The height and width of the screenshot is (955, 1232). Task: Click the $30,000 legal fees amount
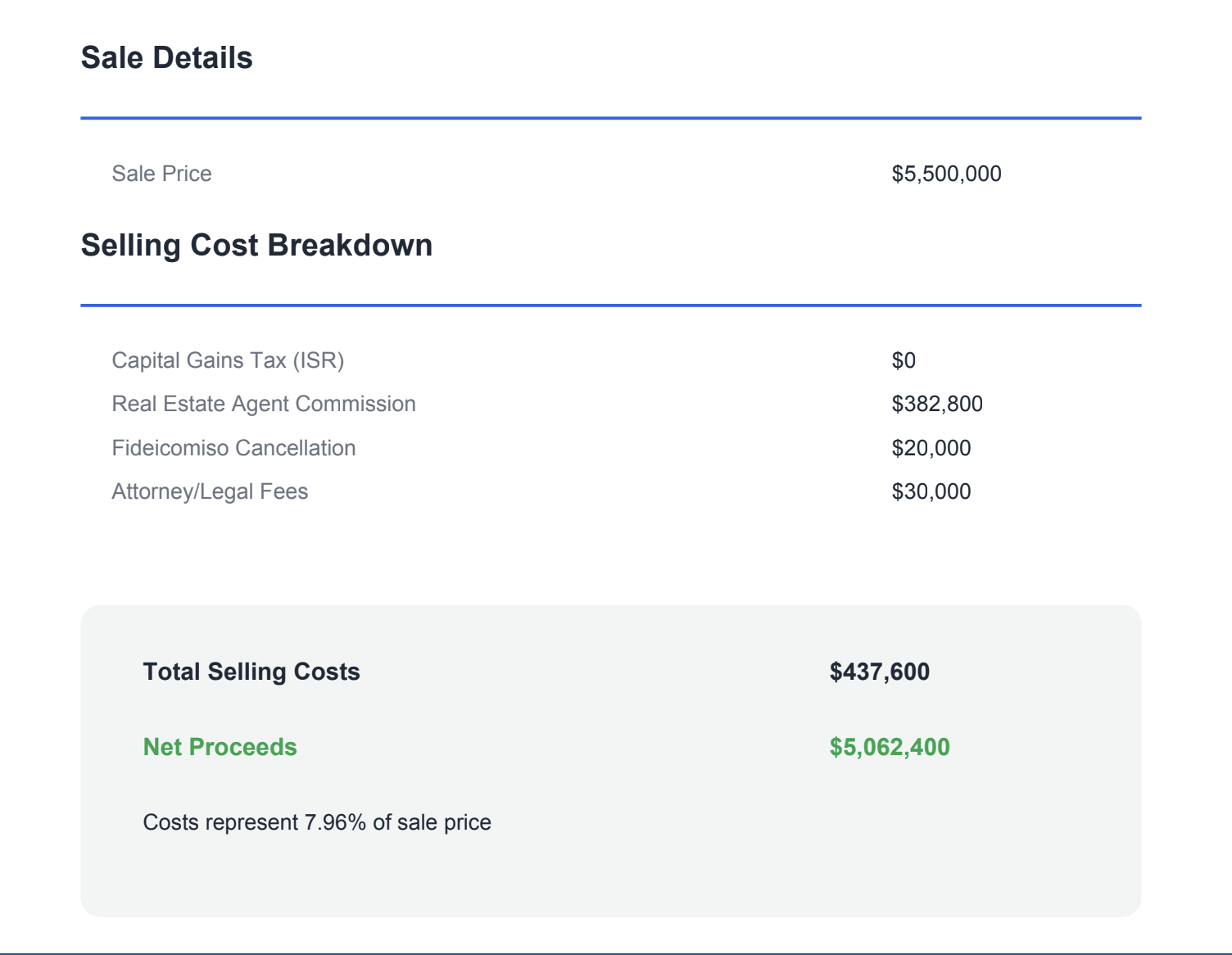(x=931, y=491)
